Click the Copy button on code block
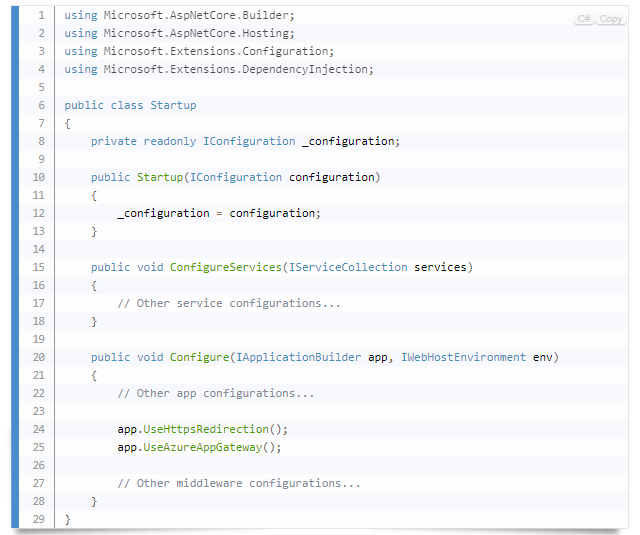Screen dimensions: 640x535 point(611,20)
